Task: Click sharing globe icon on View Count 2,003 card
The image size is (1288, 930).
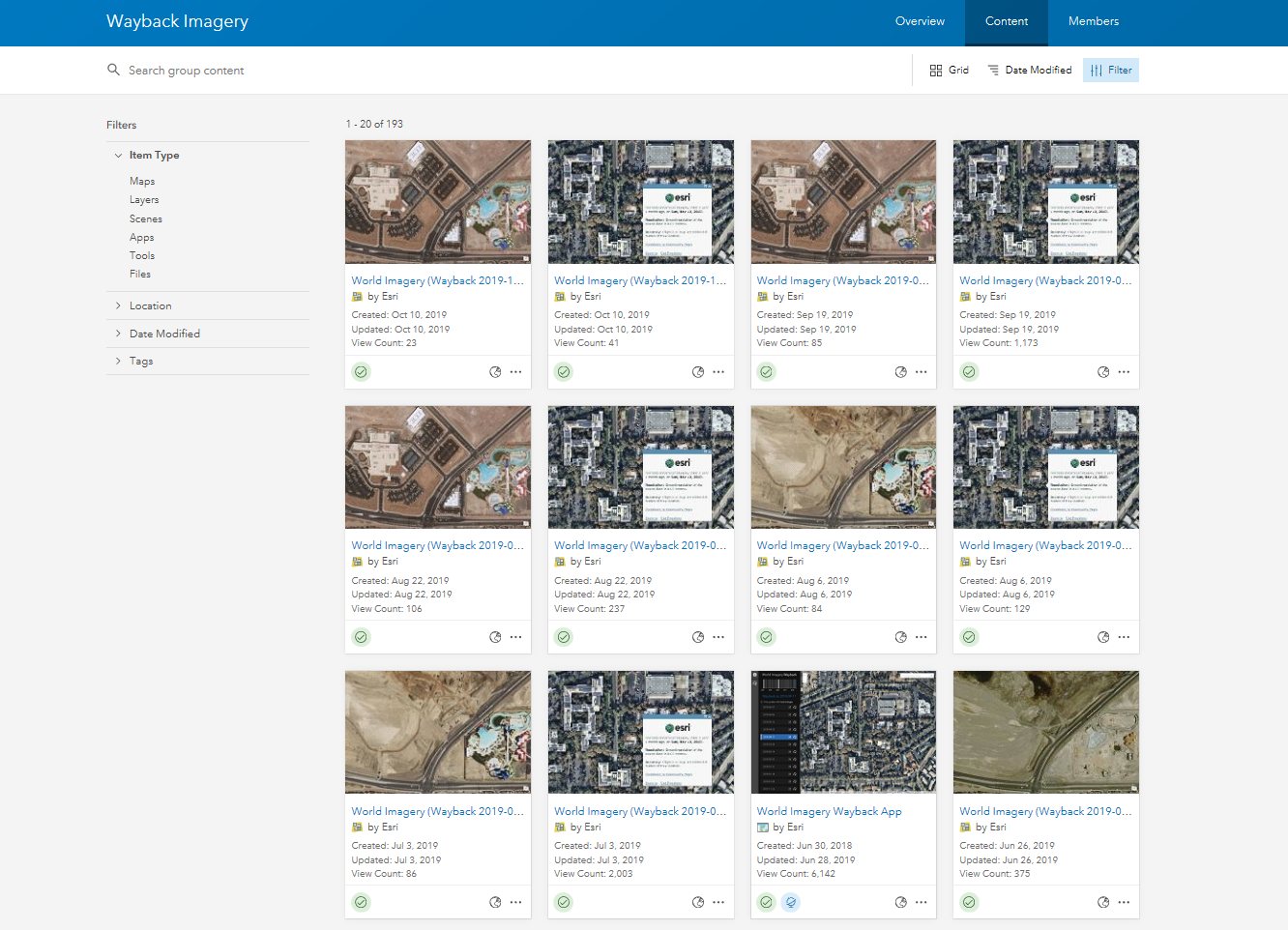Action: pos(698,902)
